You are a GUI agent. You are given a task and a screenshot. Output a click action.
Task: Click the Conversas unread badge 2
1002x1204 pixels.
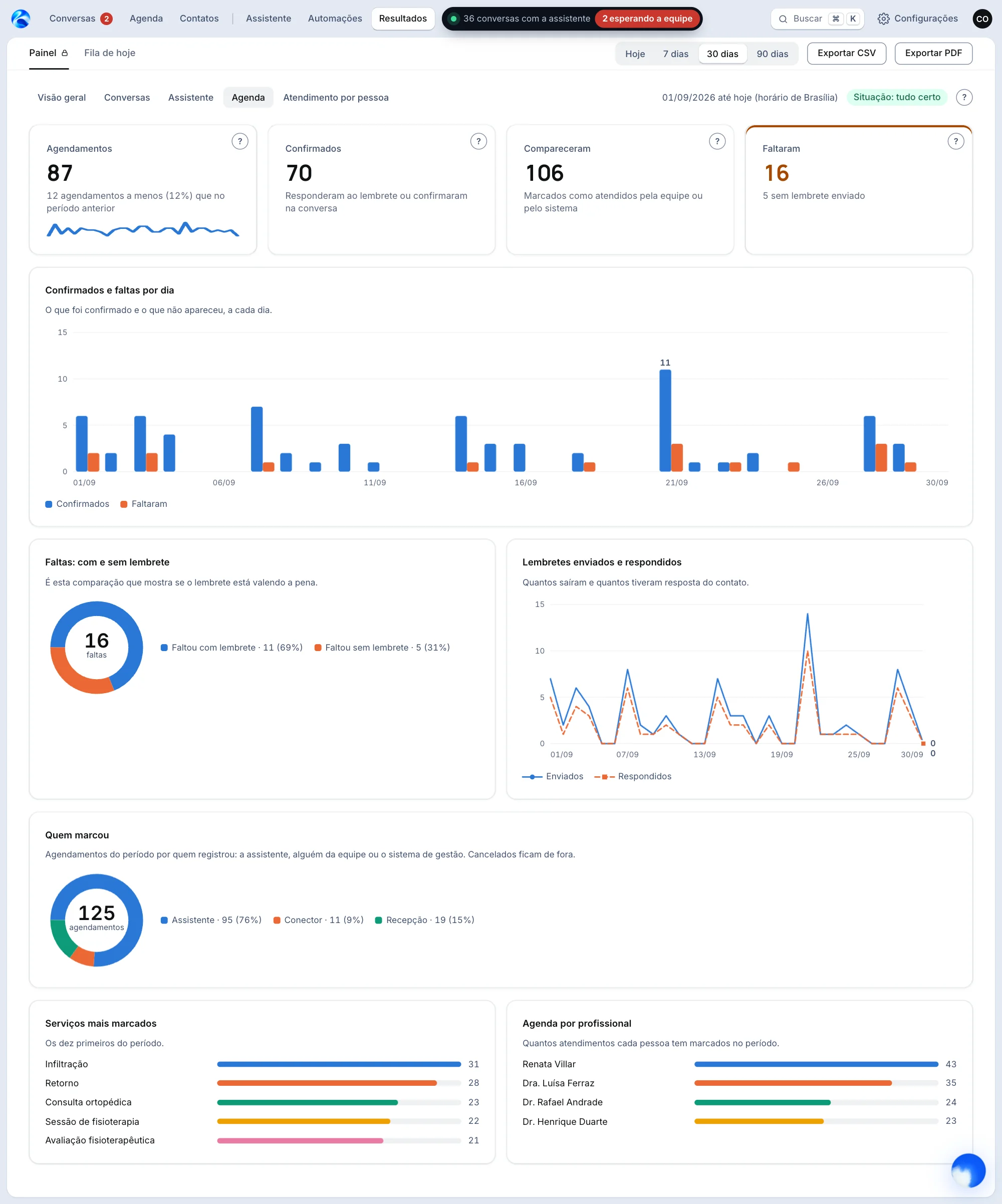click(106, 19)
